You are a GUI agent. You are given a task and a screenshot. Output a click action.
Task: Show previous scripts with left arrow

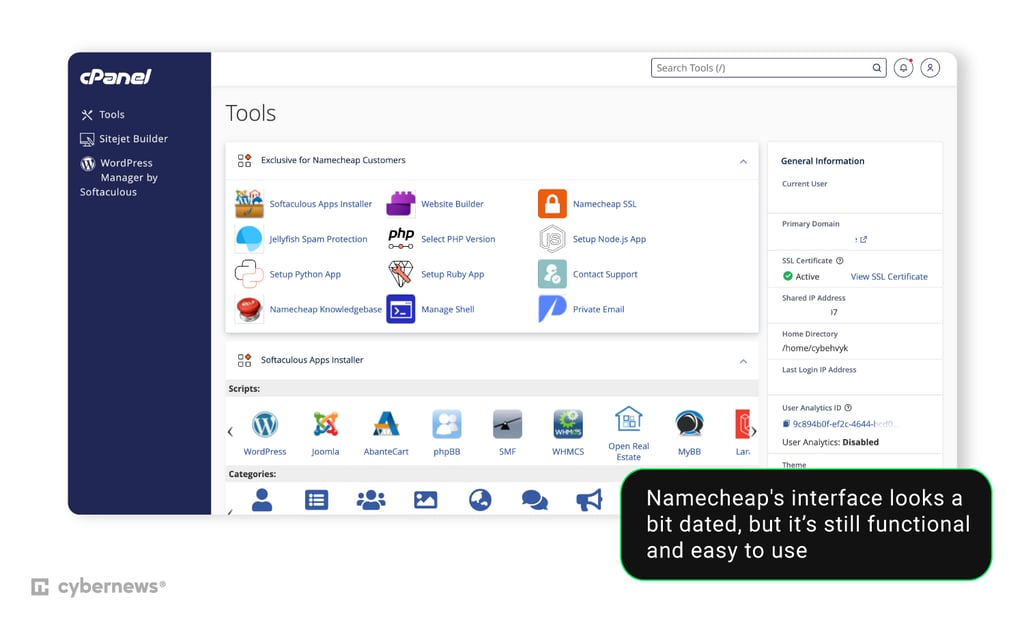point(230,432)
